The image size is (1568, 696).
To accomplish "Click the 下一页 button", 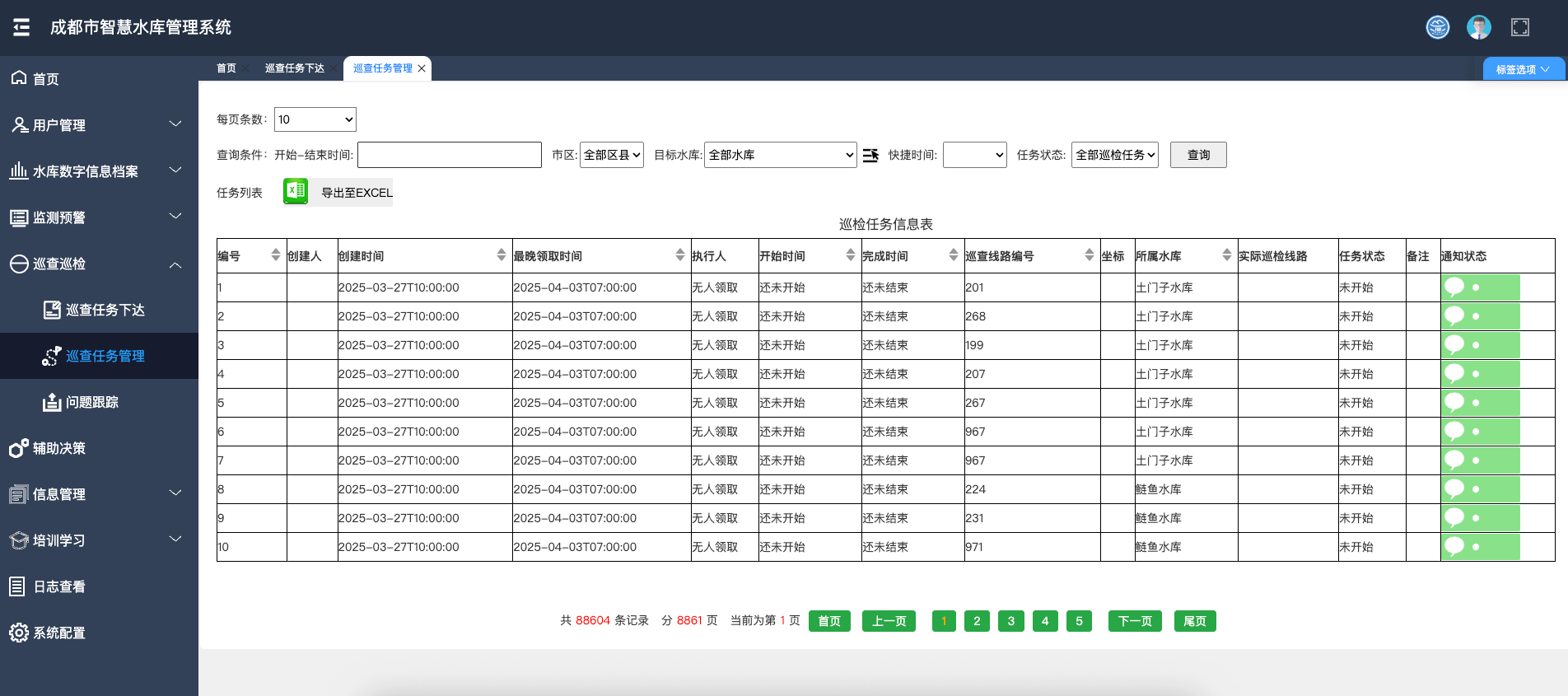I will [x=1135, y=621].
